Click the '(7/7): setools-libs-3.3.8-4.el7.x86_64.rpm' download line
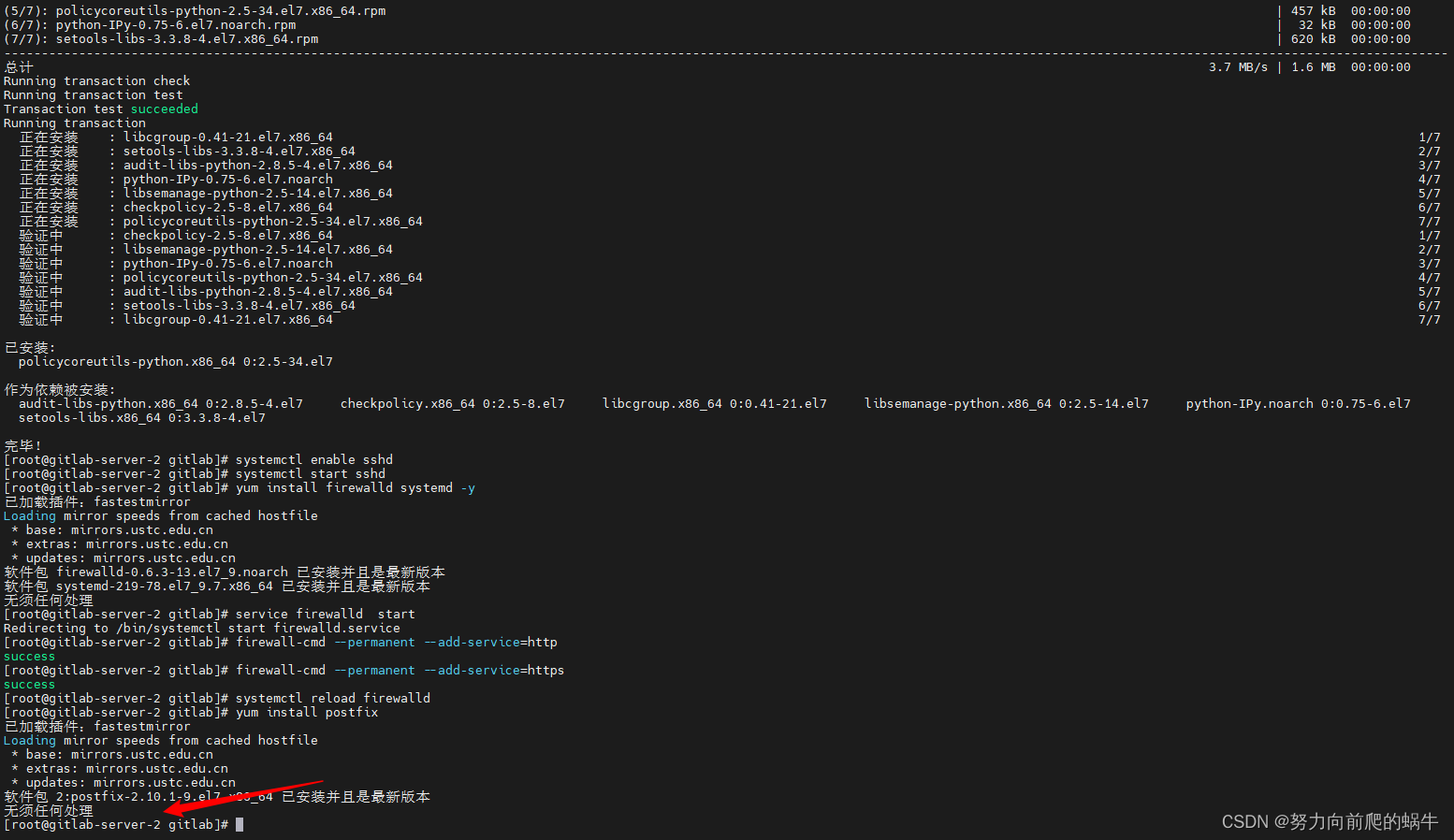The height and width of the screenshot is (840, 1454). (x=161, y=39)
